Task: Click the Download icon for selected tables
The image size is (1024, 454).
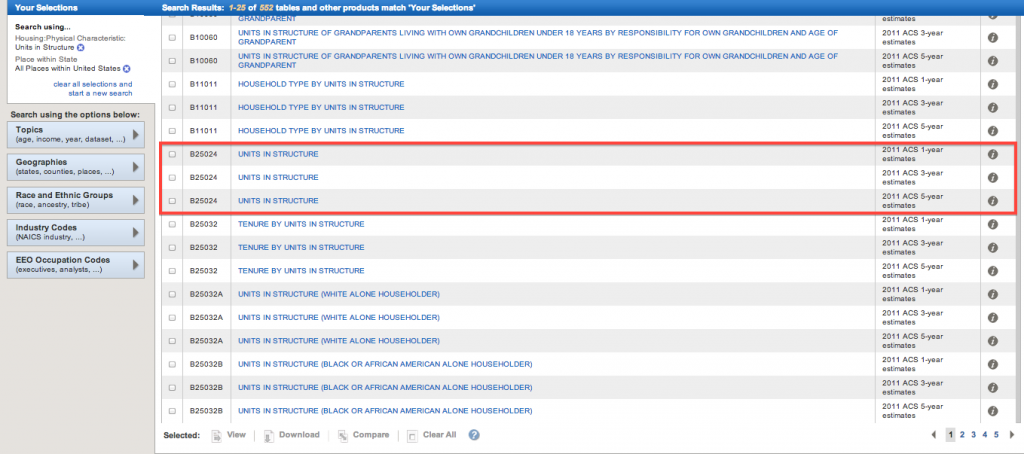Action: click(291, 435)
